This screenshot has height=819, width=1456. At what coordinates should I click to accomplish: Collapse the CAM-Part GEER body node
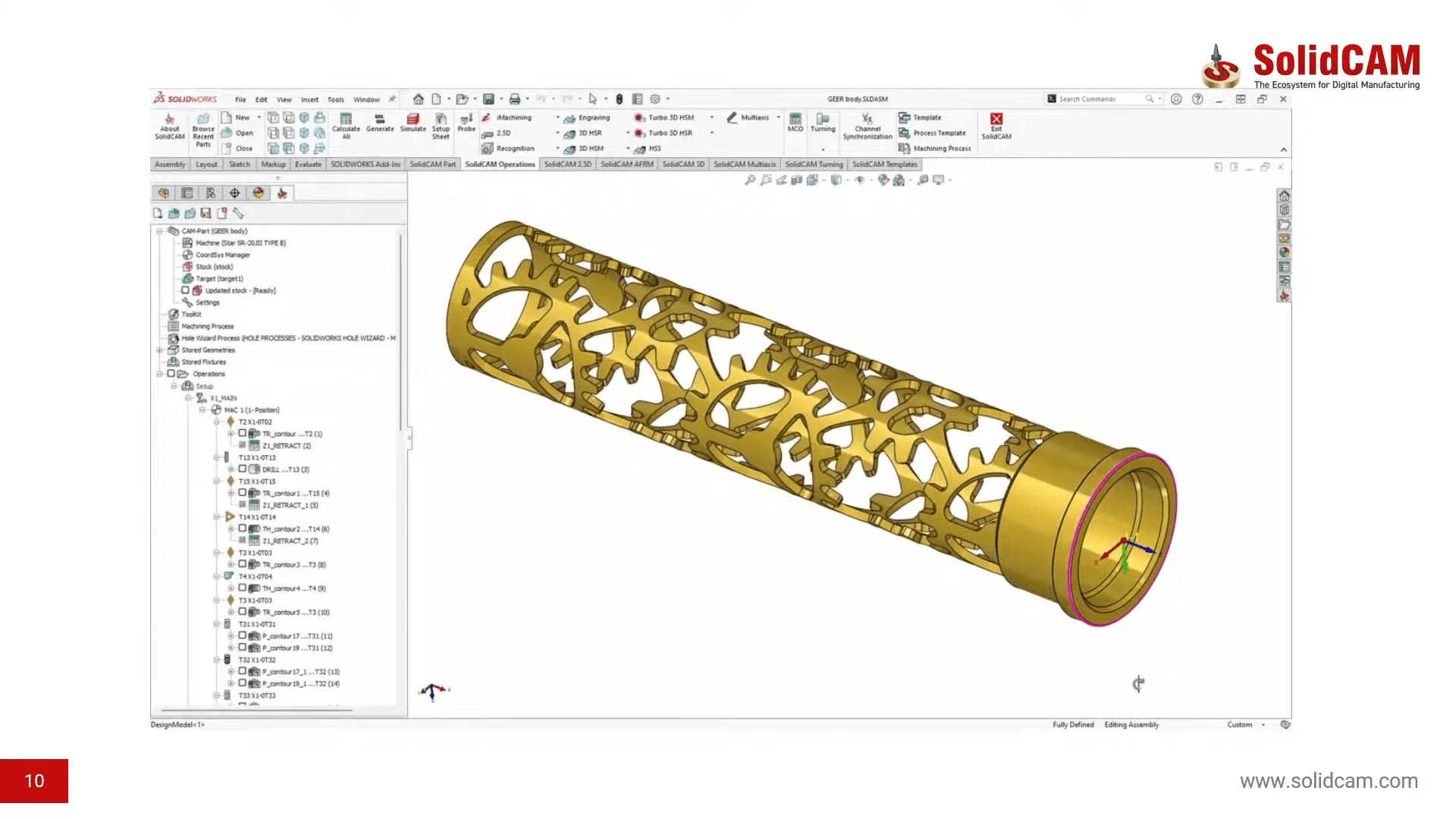pos(159,231)
